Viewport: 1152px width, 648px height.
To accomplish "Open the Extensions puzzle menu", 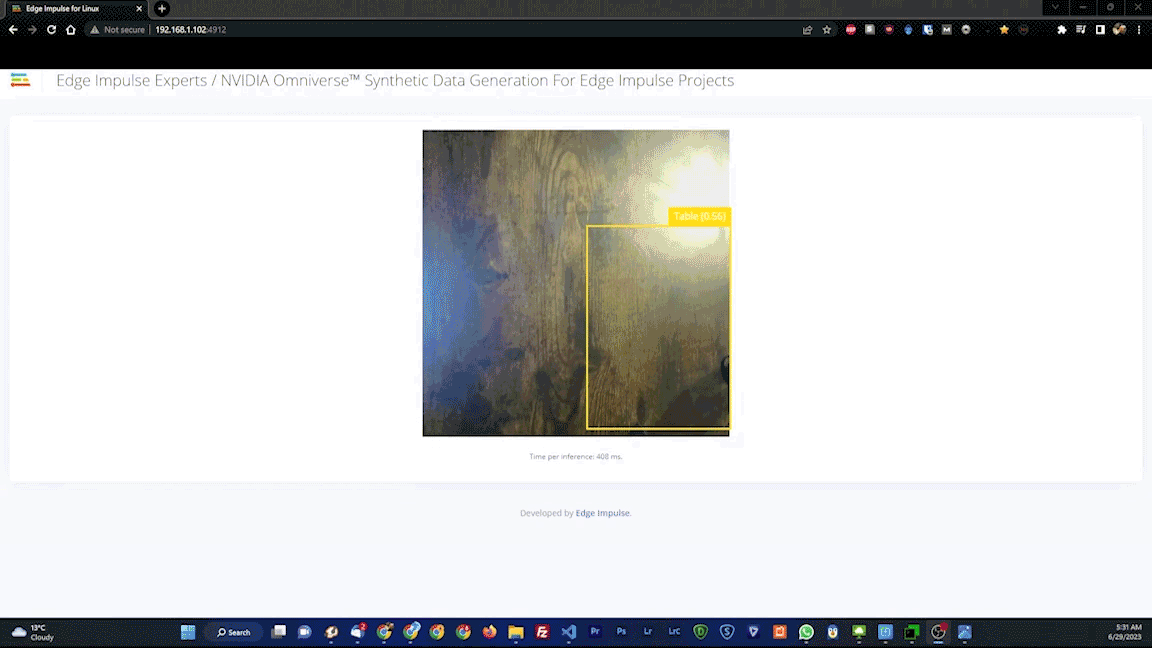I will pyautogui.click(x=1062, y=30).
